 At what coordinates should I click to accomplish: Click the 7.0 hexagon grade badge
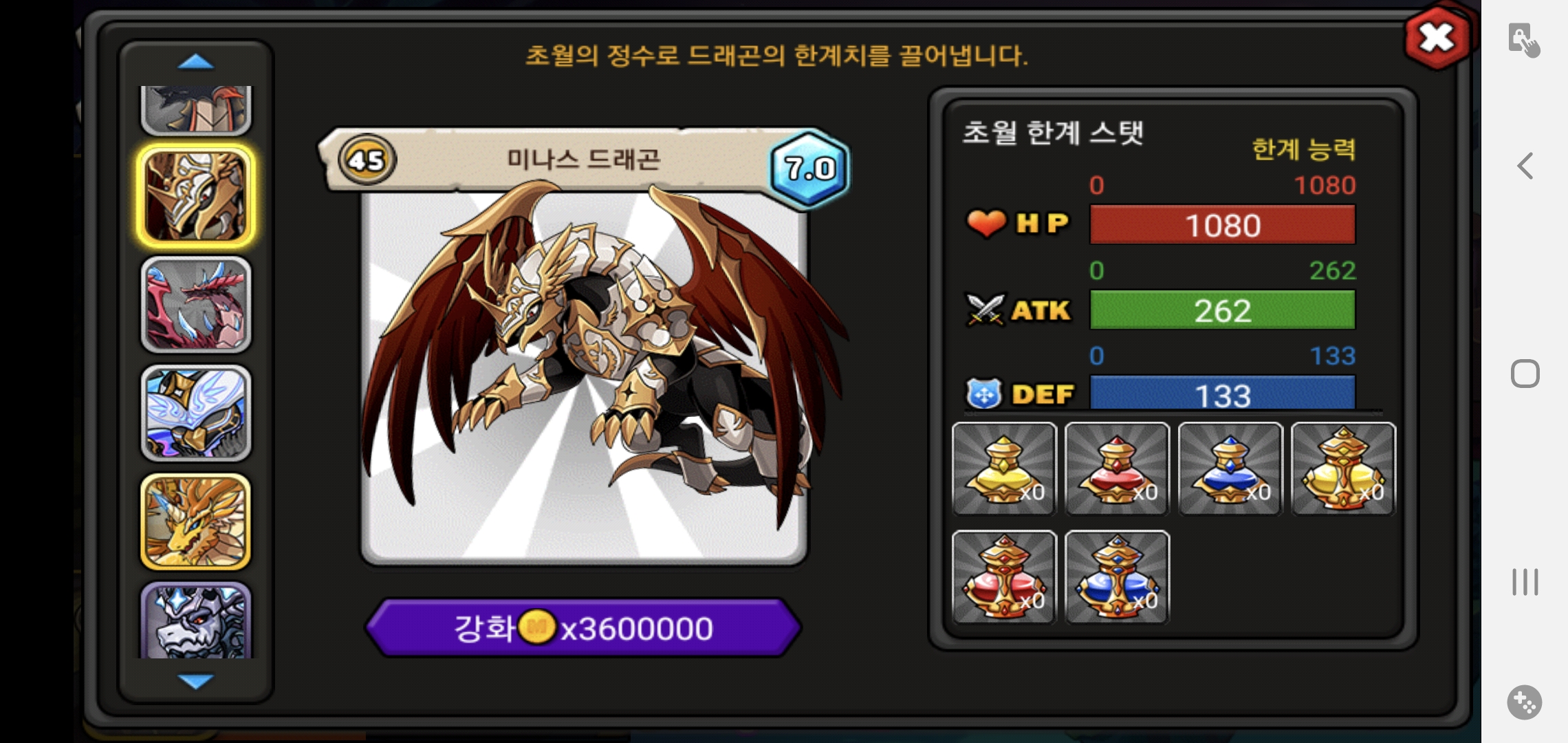pyautogui.click(x=810, y=168)
